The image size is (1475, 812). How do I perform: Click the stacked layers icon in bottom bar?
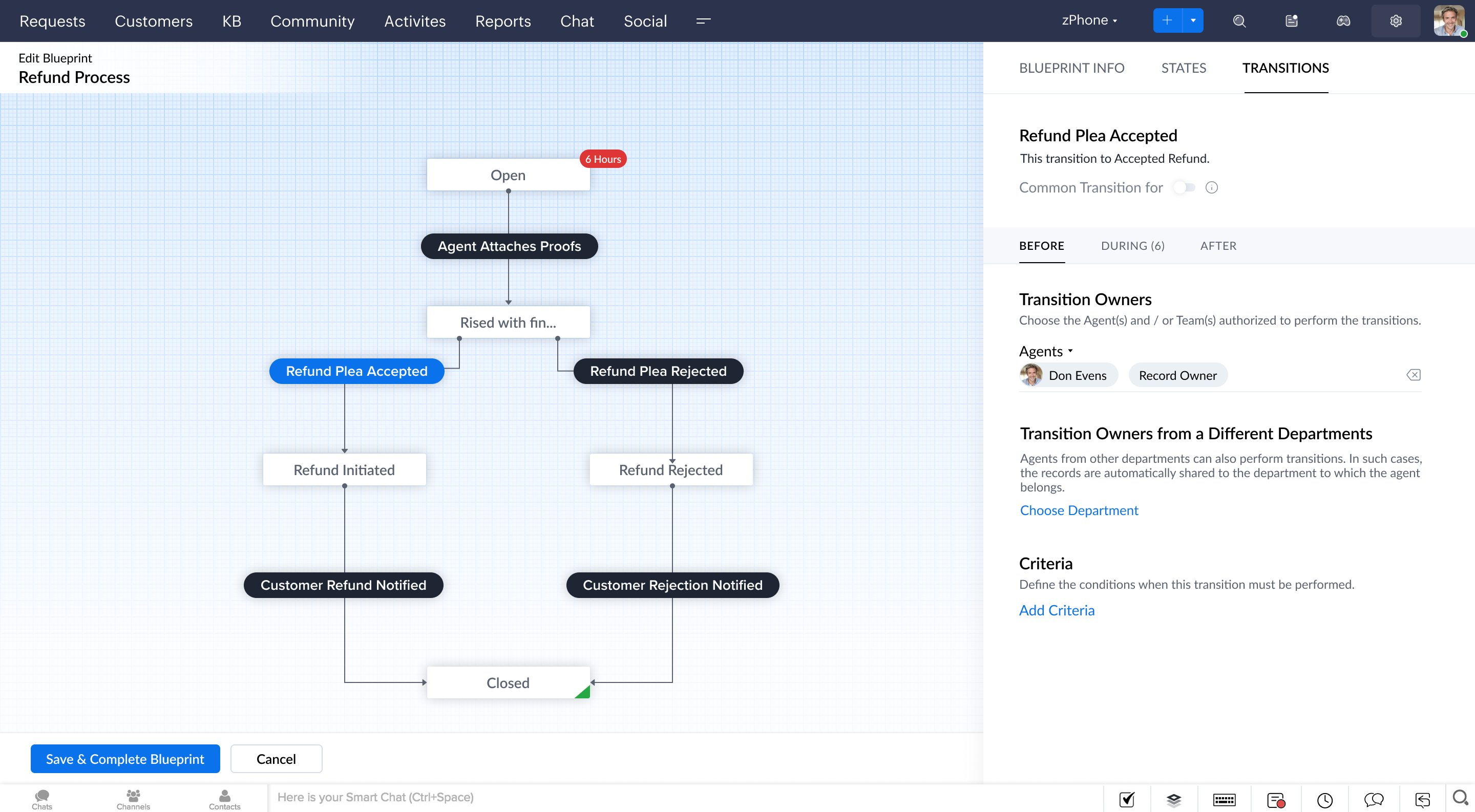[1174, 799]
